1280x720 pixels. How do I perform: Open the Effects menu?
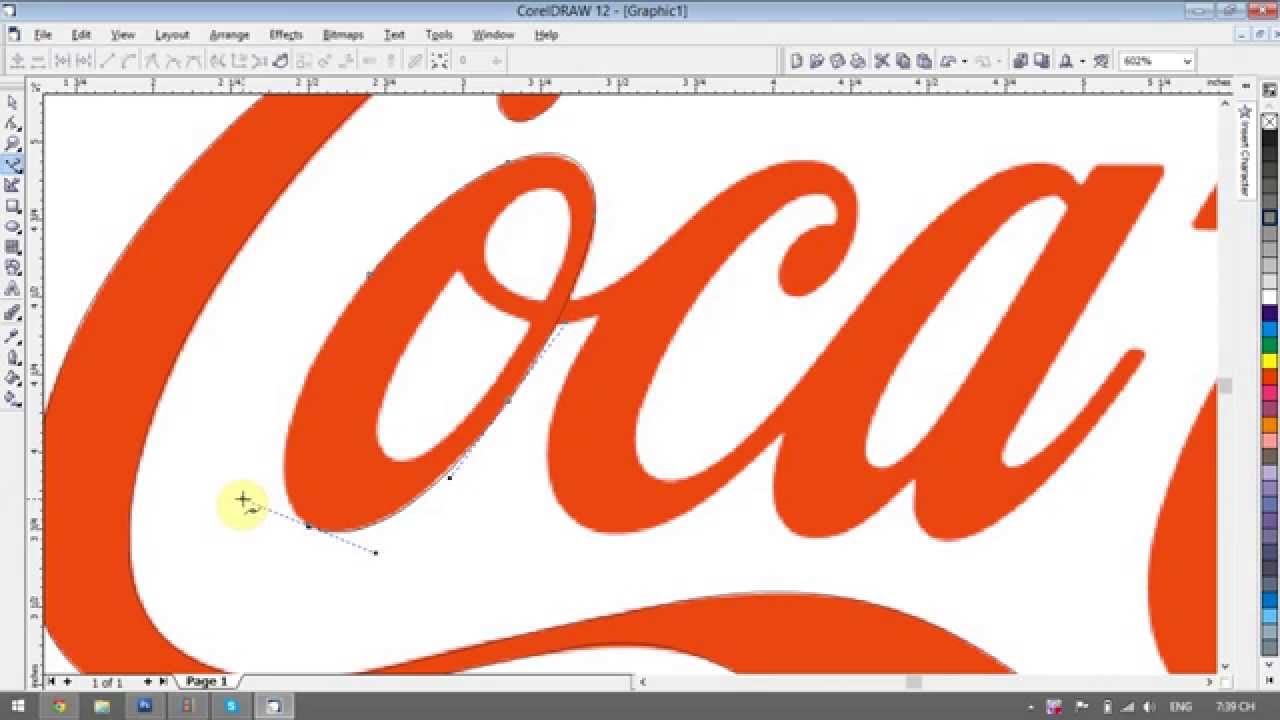pos(286,34)
